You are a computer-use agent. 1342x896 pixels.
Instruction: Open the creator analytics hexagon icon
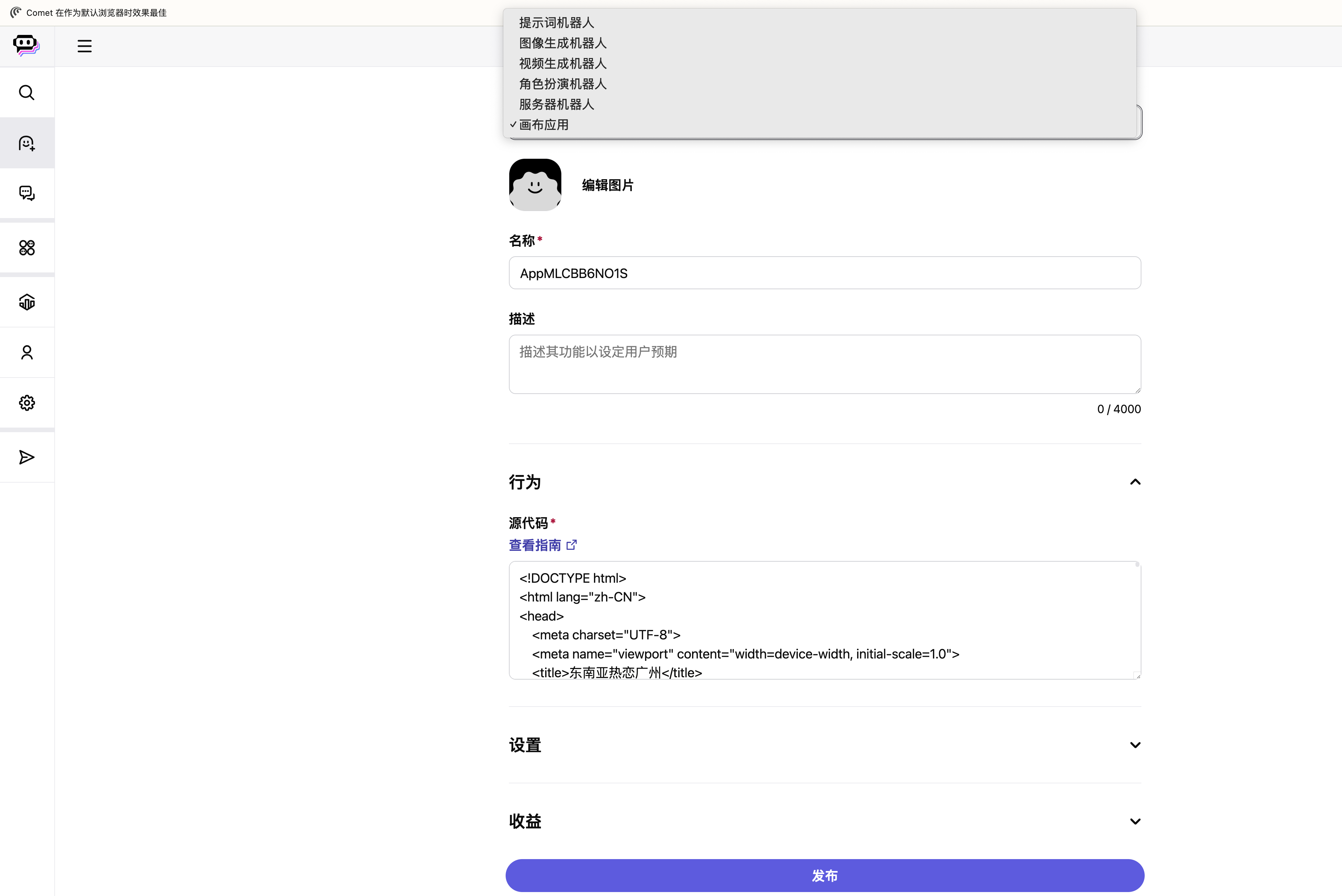tap(26, 302)
